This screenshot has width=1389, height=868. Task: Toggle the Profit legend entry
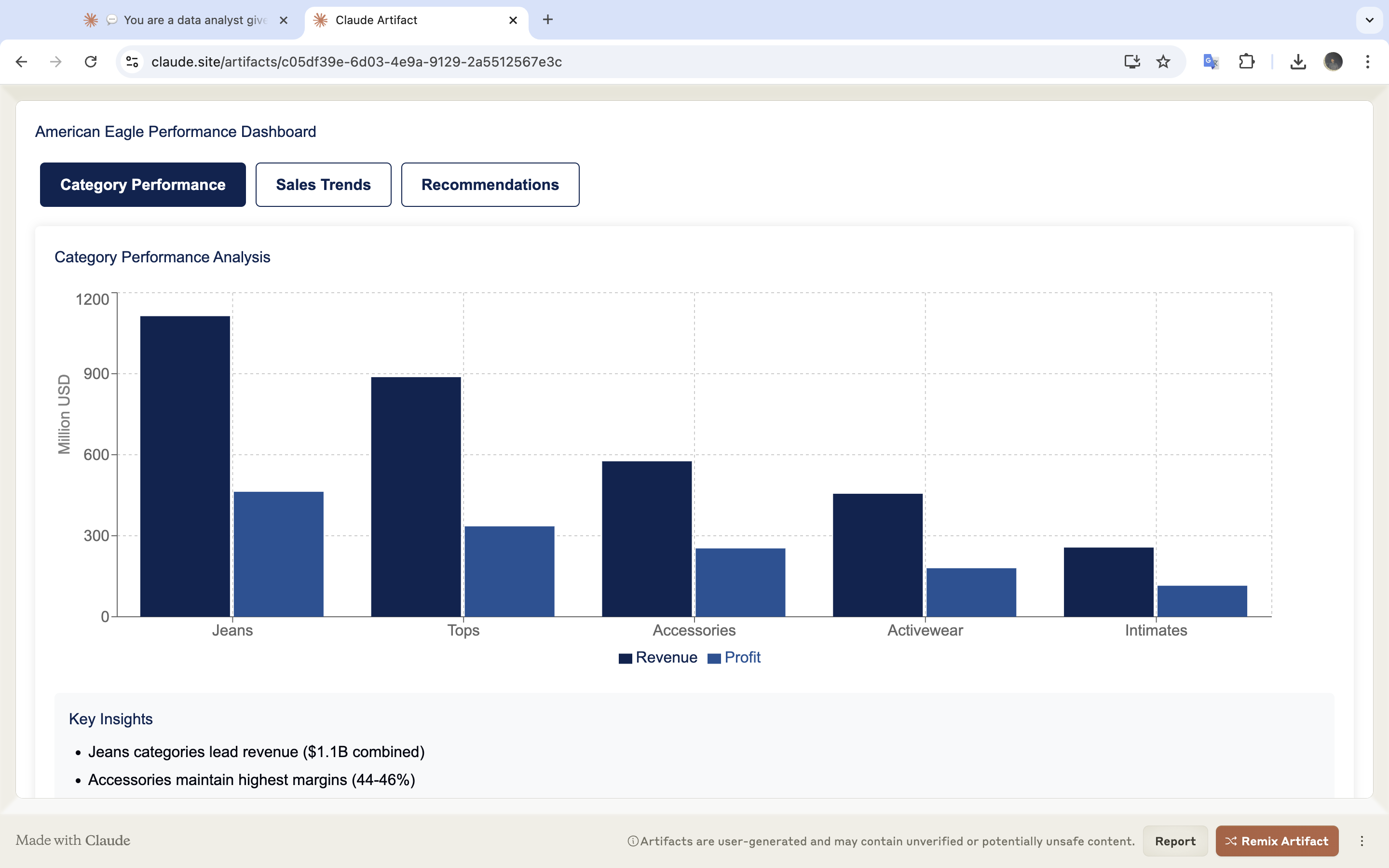click(x=734, y=657)
